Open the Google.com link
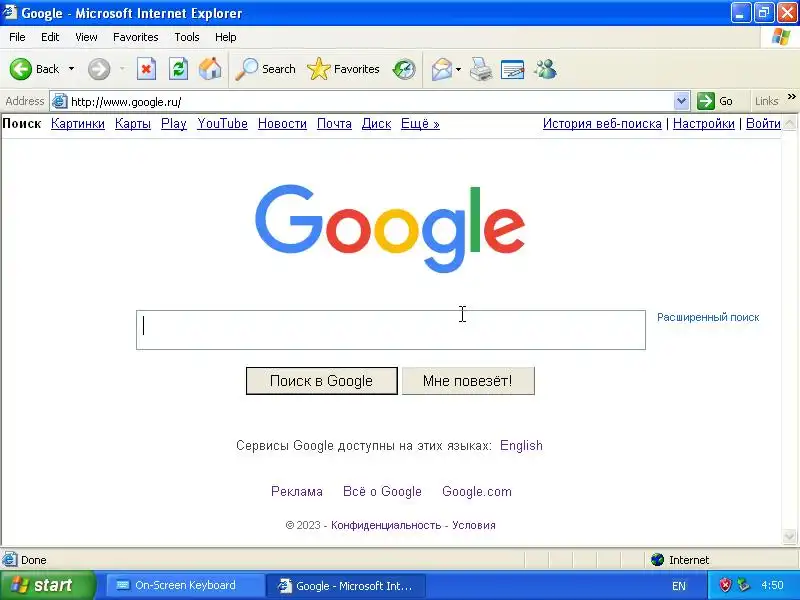 (x=477, y=491)
